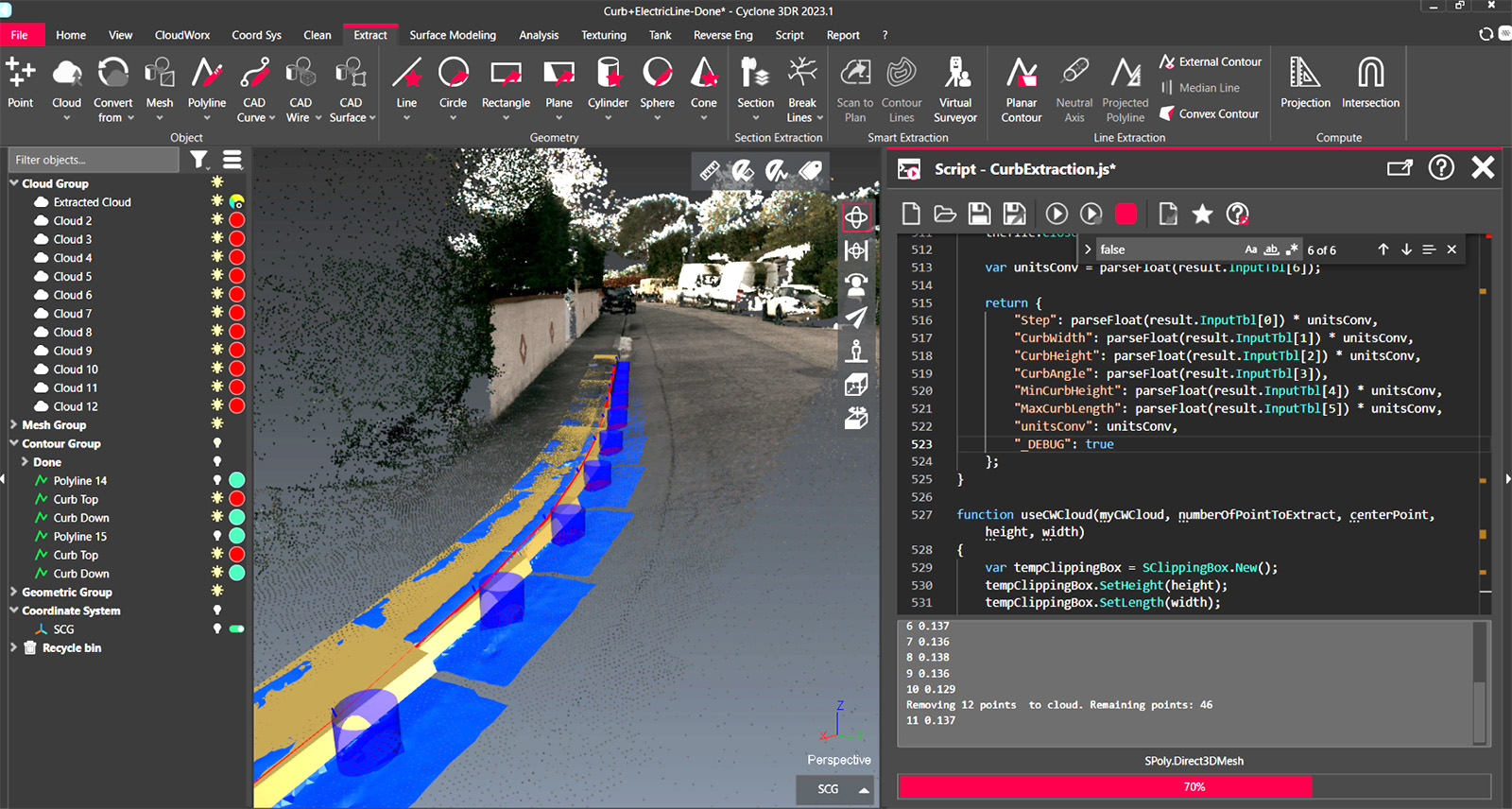Viewport: 1512px width, 809px height.
Task: Click the Filter objects search field
Action: (x=93, y=160)
